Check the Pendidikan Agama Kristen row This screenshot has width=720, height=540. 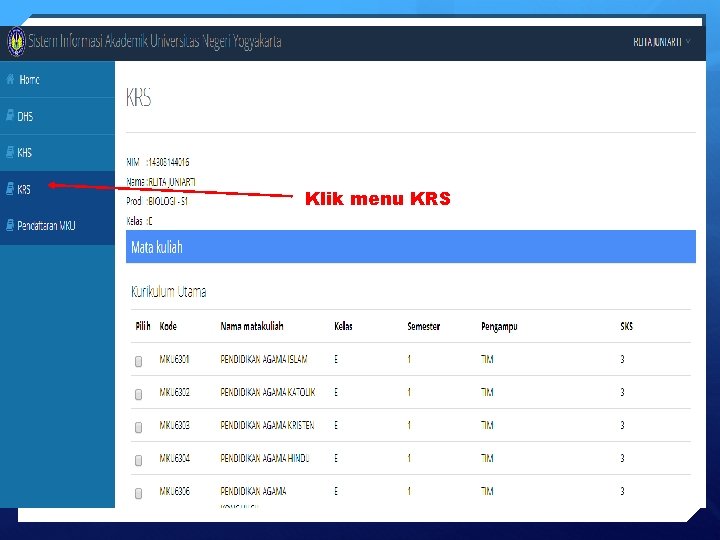pyautogui.click(x=138, y=427)
